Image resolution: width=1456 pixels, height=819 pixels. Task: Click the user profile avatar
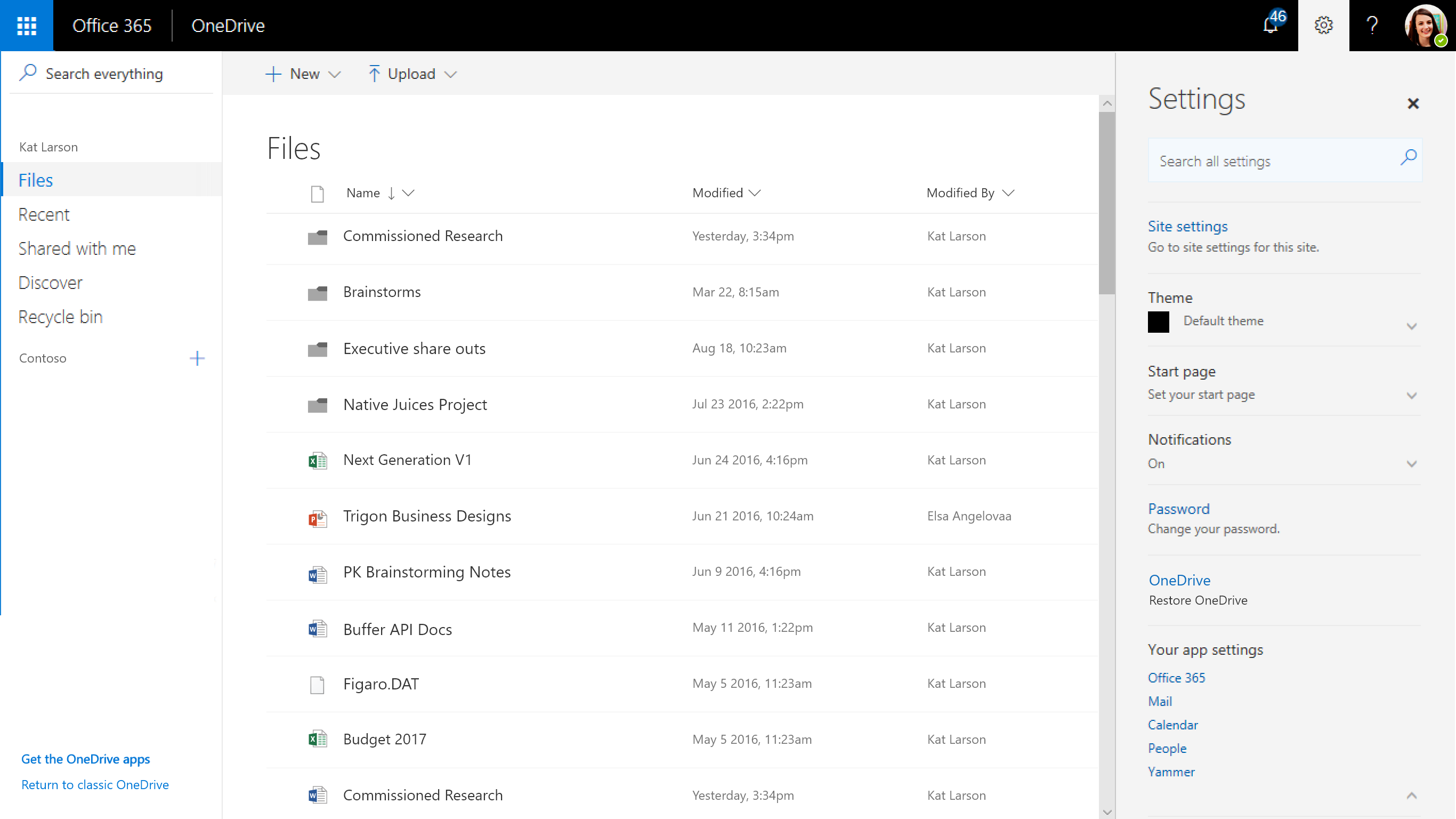(x=1425, y=26)
